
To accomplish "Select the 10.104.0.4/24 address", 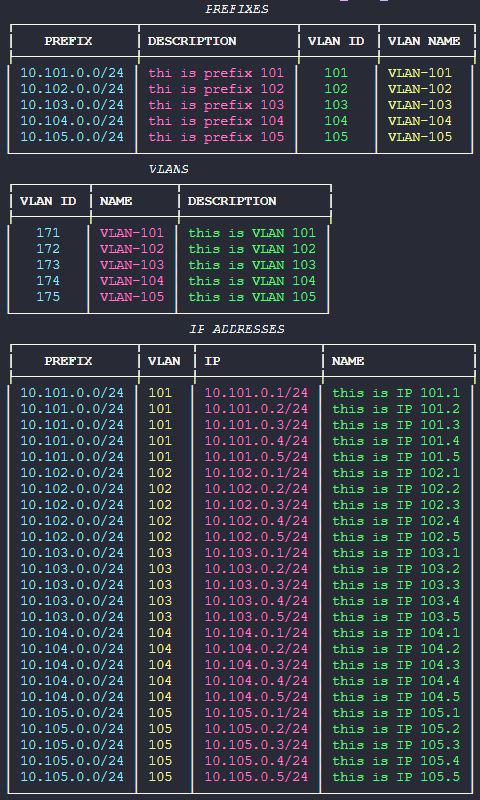I will (256, 681).
